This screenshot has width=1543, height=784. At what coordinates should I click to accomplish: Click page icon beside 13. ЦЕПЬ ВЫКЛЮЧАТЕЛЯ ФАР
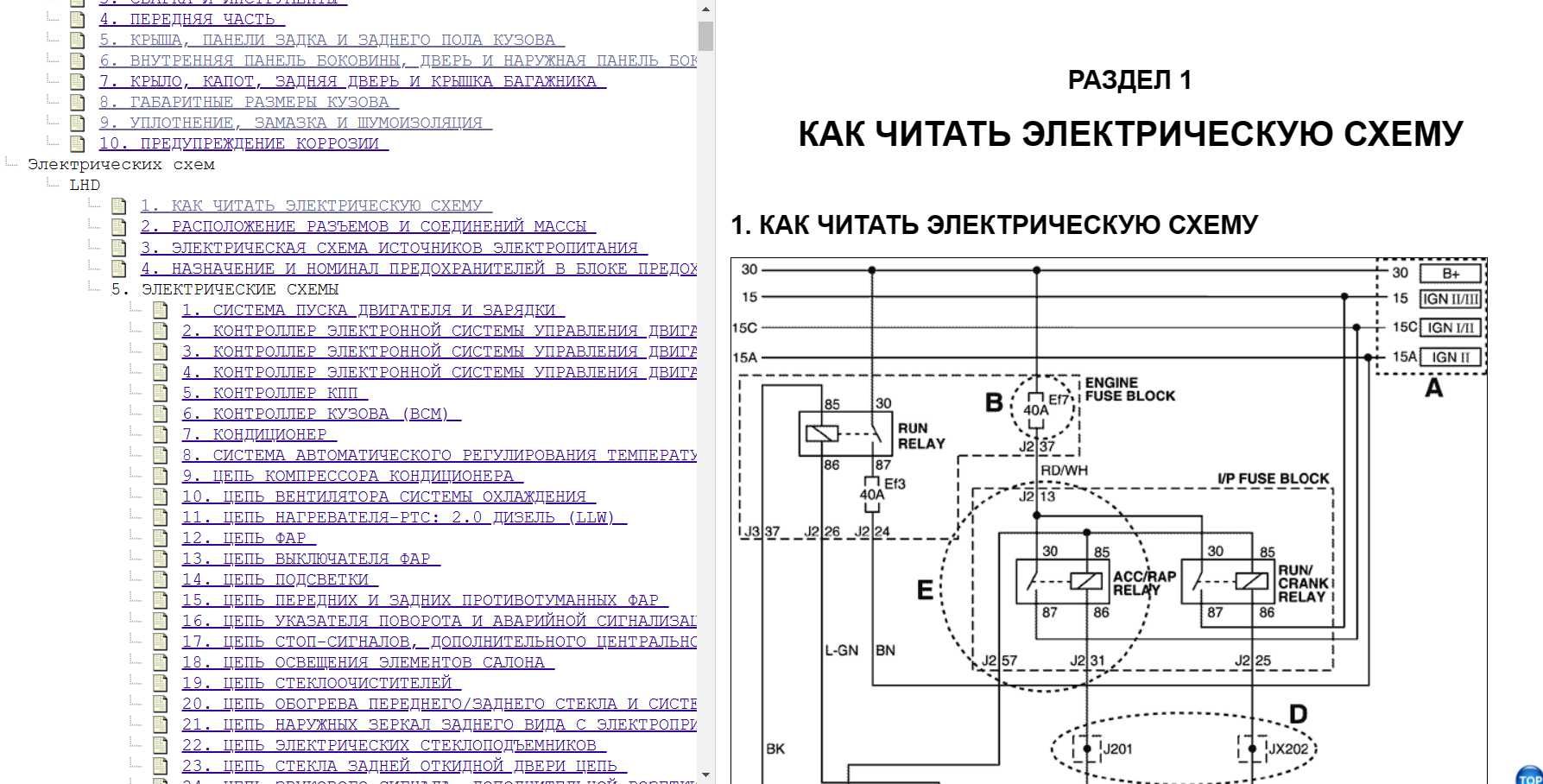click(x=161, y=559)
